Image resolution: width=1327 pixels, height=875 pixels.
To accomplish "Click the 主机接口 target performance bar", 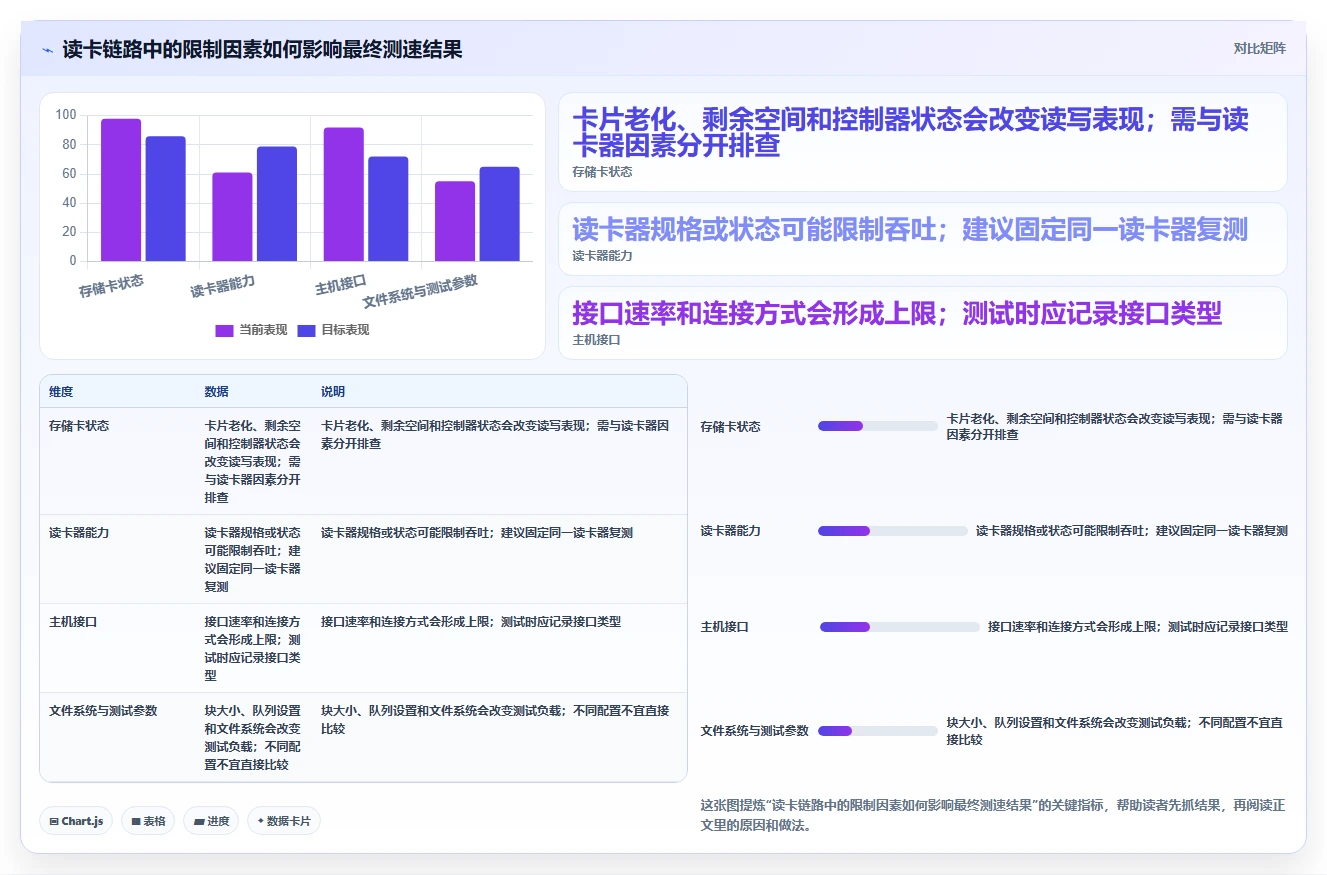I will pos(388,209).
